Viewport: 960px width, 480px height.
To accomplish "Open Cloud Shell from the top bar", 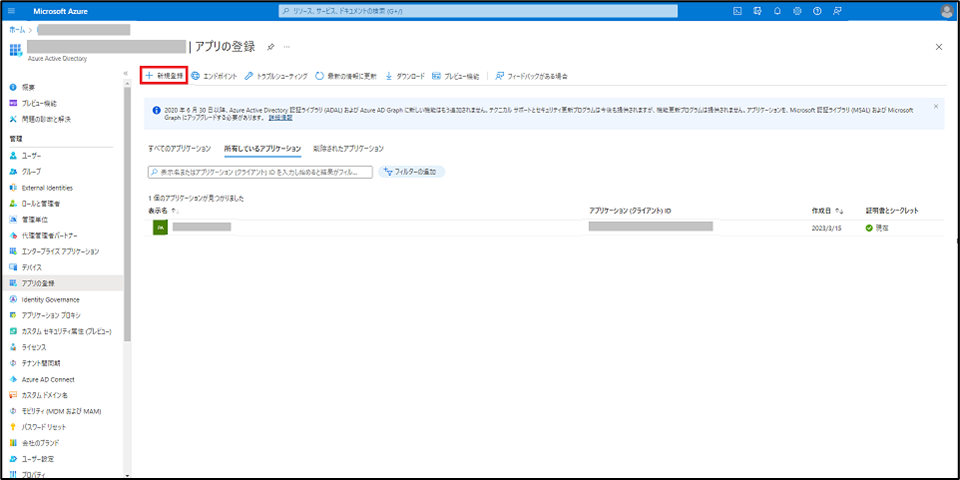I will pos(738,10).
